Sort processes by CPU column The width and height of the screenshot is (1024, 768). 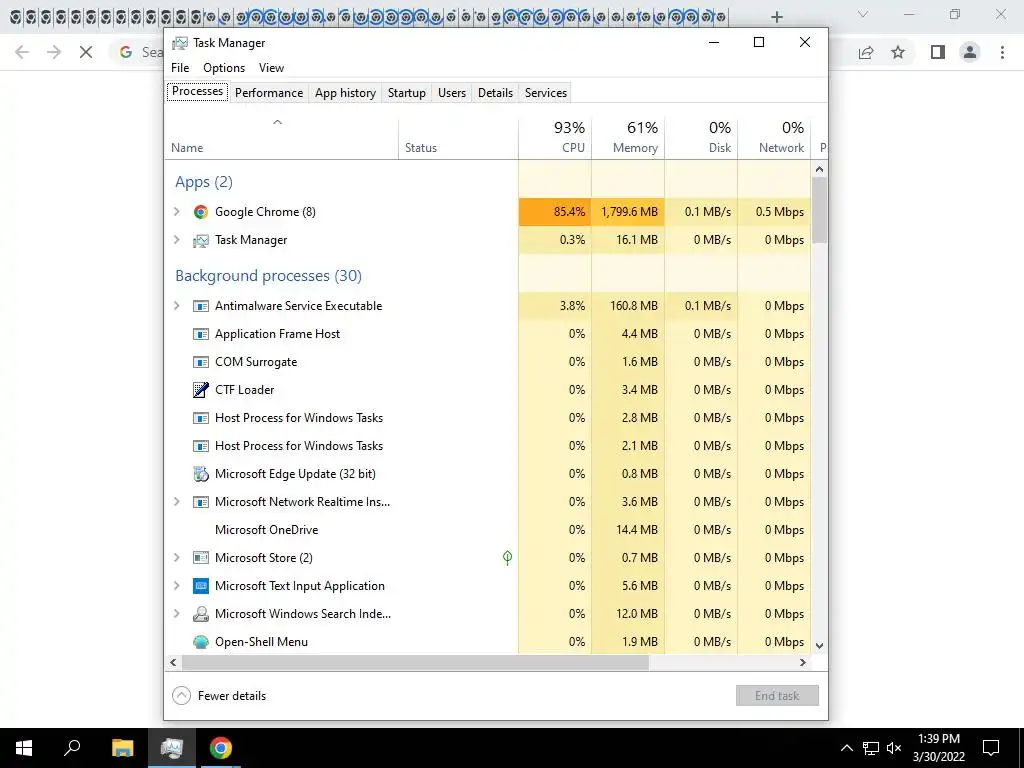click(x=555, y=138)
